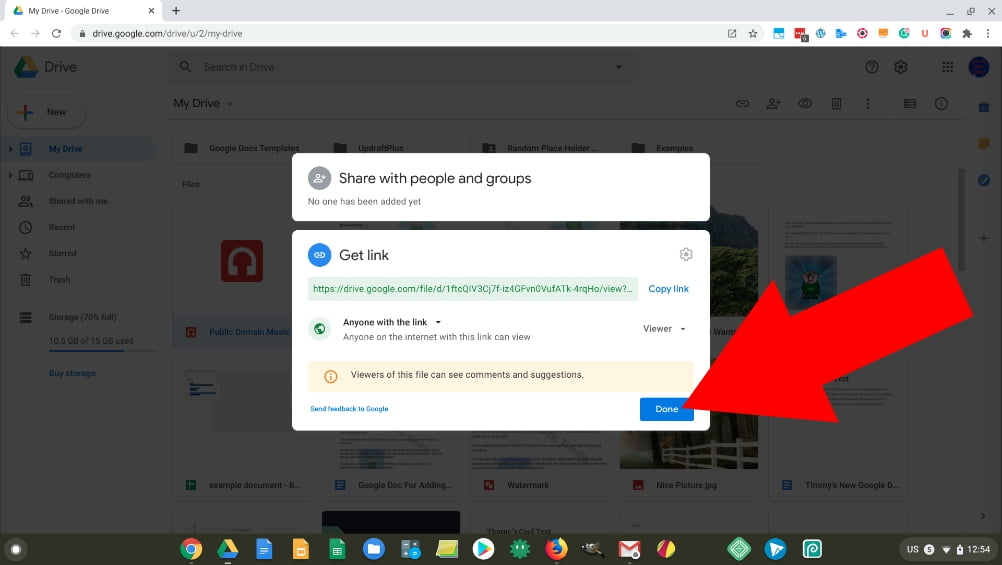
Task: Click the Drive logo
Action: pyautogui.click(x=45, y=67)
